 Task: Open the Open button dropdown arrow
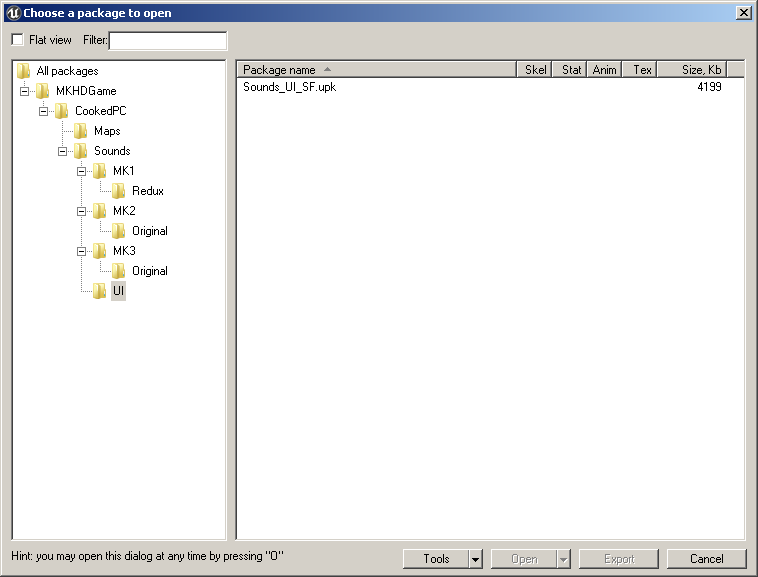[564, 559]
